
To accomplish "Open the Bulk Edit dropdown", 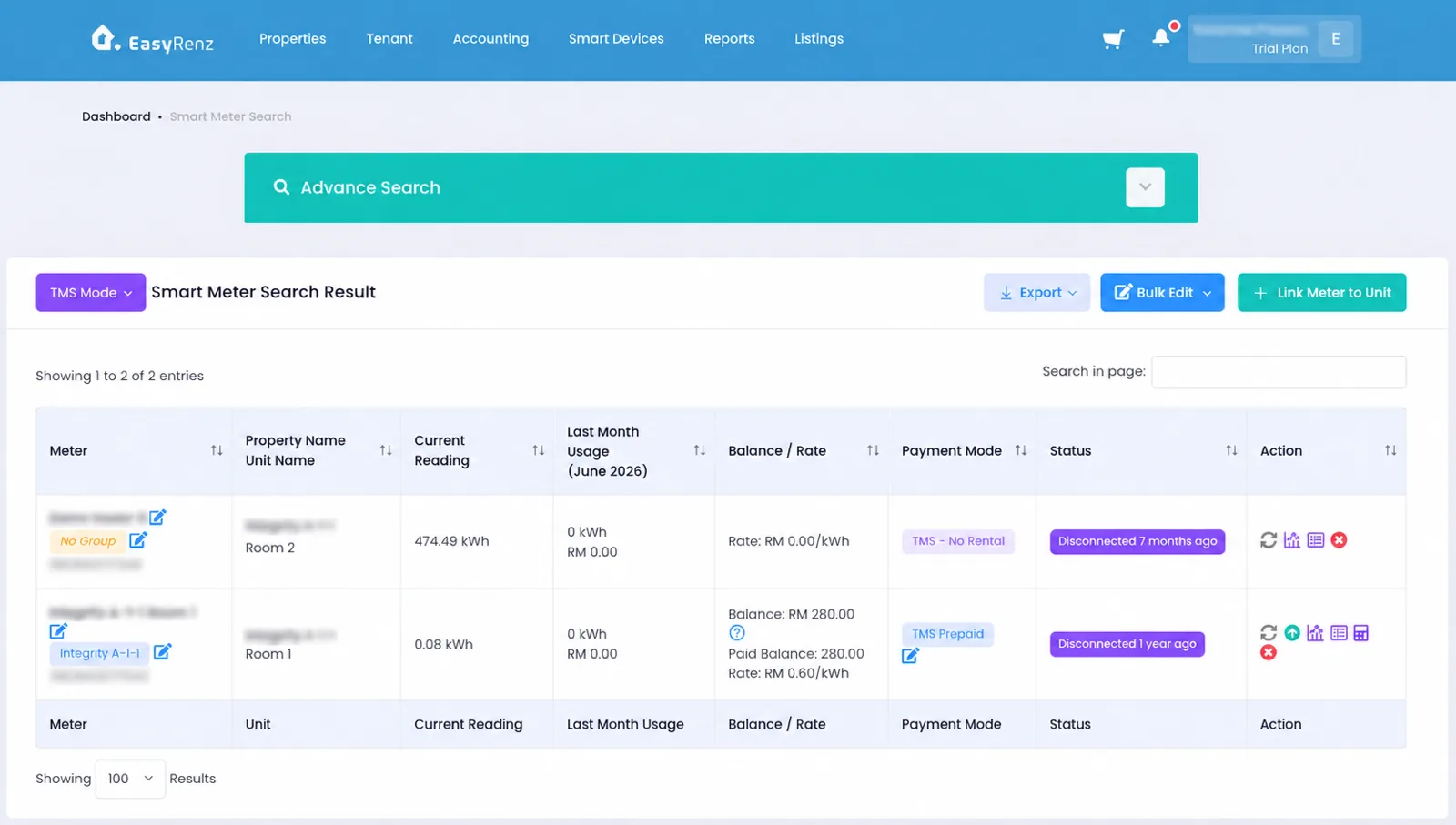I will (1162, 292).
